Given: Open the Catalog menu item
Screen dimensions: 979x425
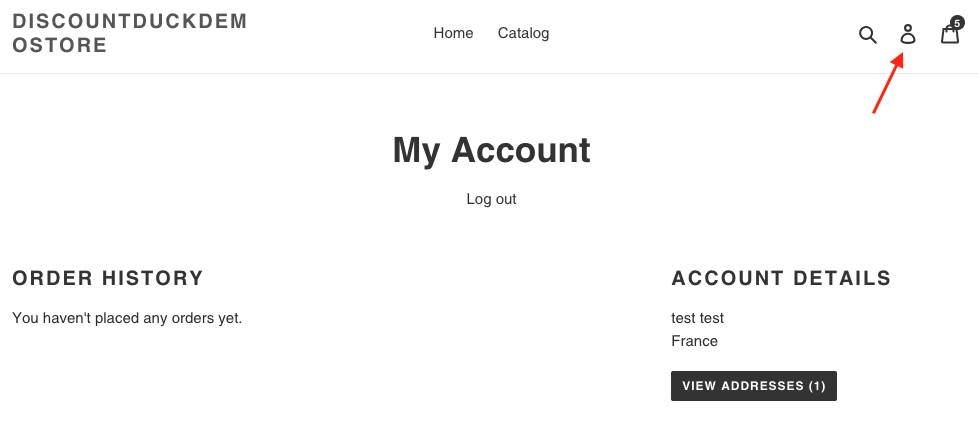Looking at the screenshot, I should coord(523,33).
